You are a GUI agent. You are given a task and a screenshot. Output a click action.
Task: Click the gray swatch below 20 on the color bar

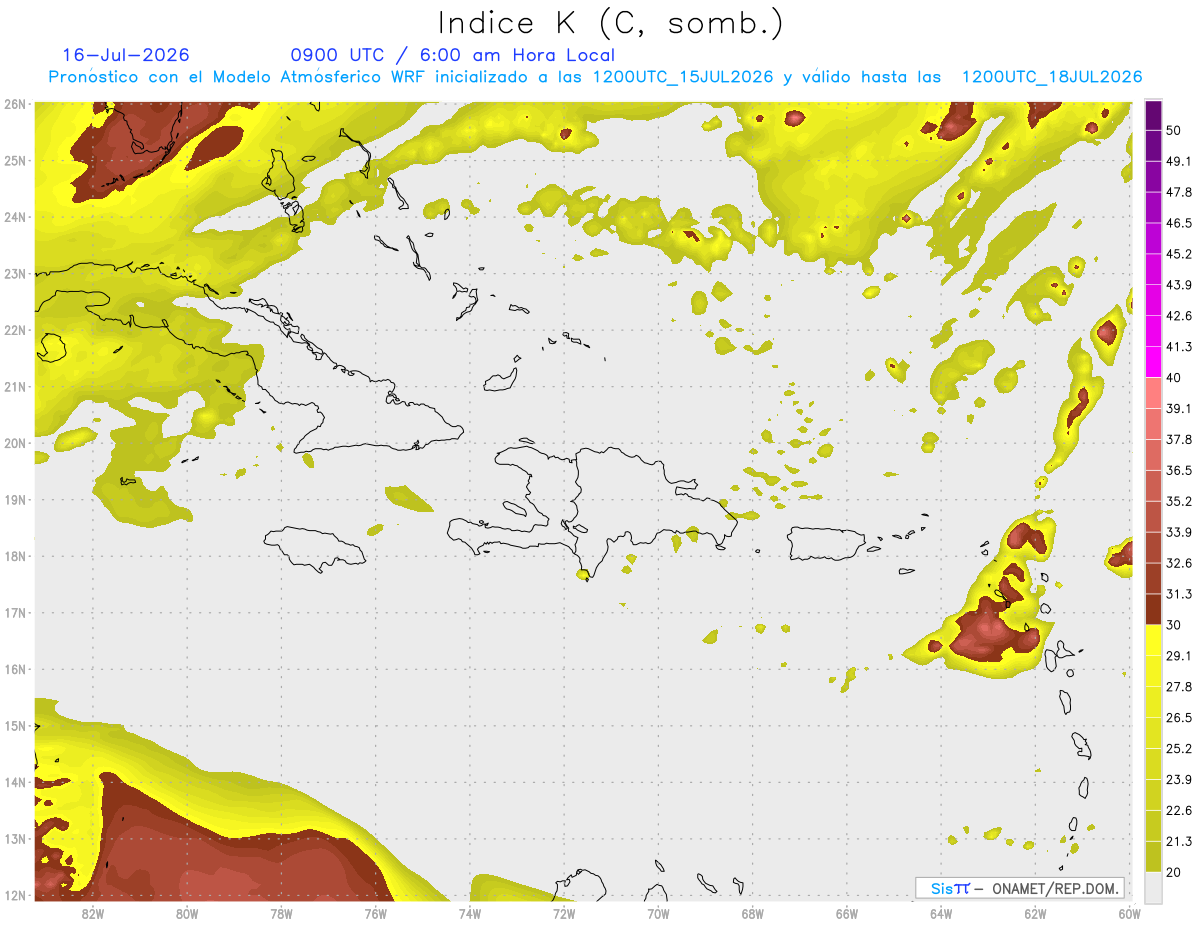click(1153, 886)
